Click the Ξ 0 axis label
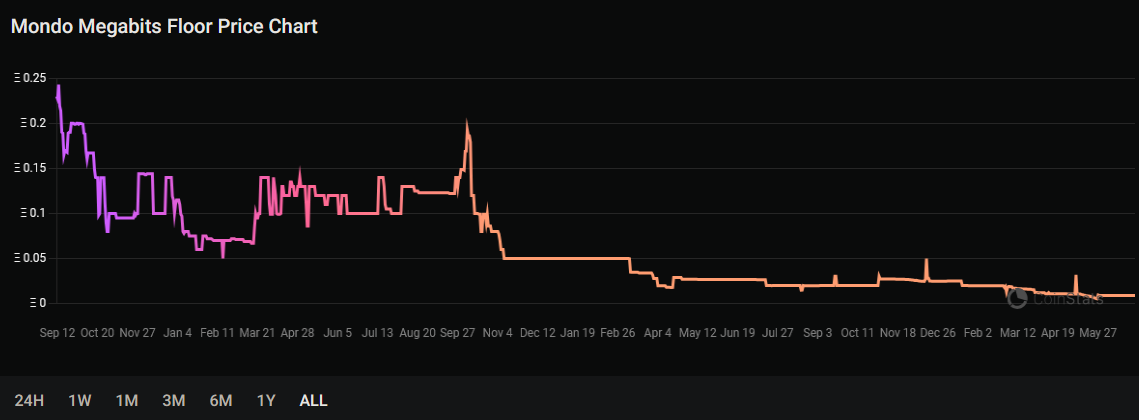This screenshot has width=1139, height=420. point(38,303)
